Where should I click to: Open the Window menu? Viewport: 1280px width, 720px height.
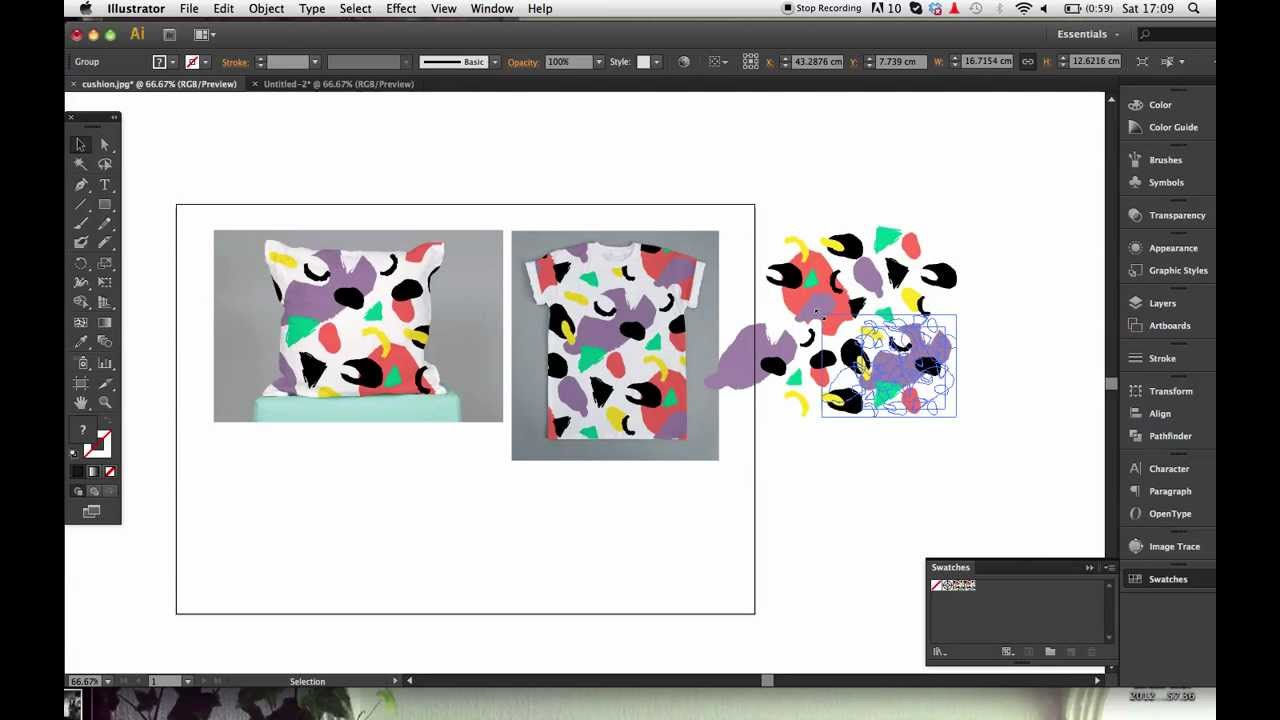click(x=492, y=9)
